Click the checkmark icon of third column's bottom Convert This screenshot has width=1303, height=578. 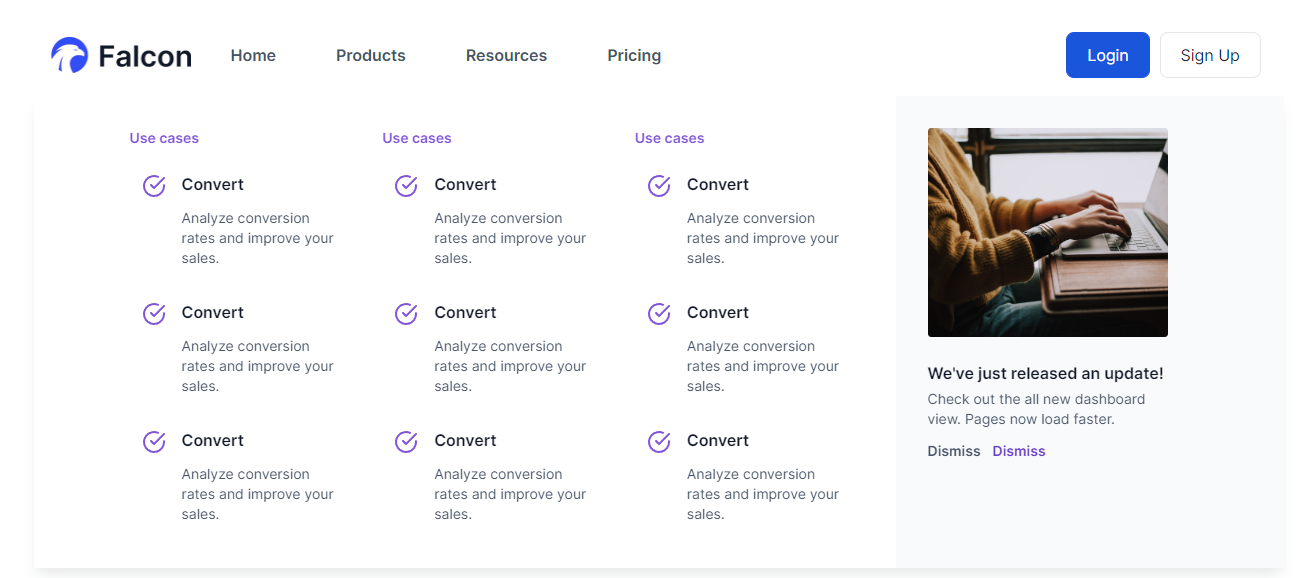coord(659,442)
